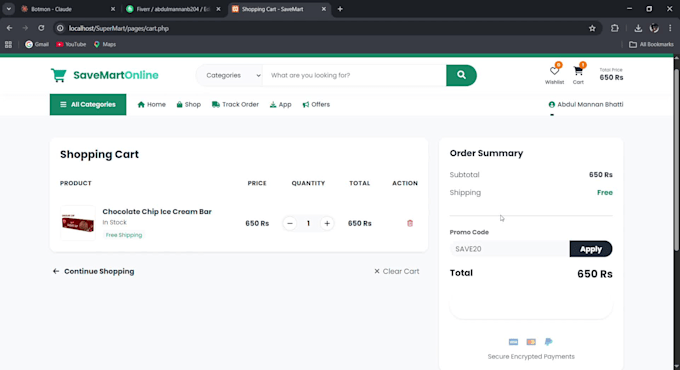The height and width of the screenshot is (370, 680).
Task: Click the Total Price 650 Rs in header
Action: (x=611, y=75)
